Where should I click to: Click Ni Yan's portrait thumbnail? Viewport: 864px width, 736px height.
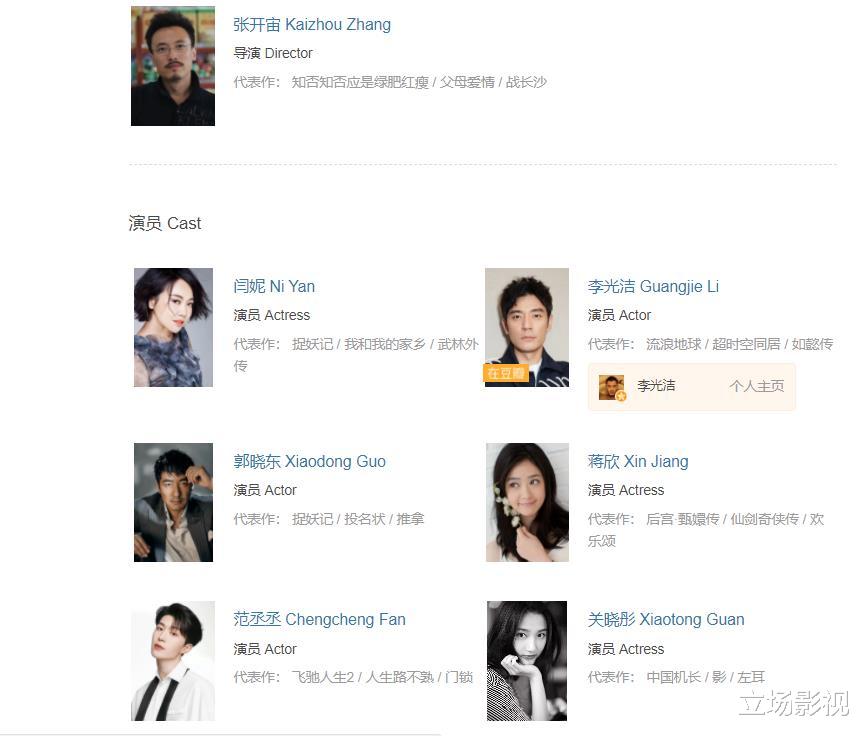tap(173, 327)
